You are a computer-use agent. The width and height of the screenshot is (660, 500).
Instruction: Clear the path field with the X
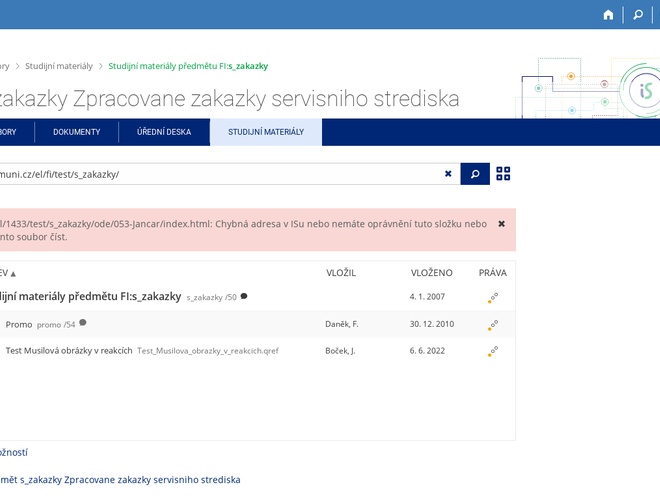coord(448,174)
